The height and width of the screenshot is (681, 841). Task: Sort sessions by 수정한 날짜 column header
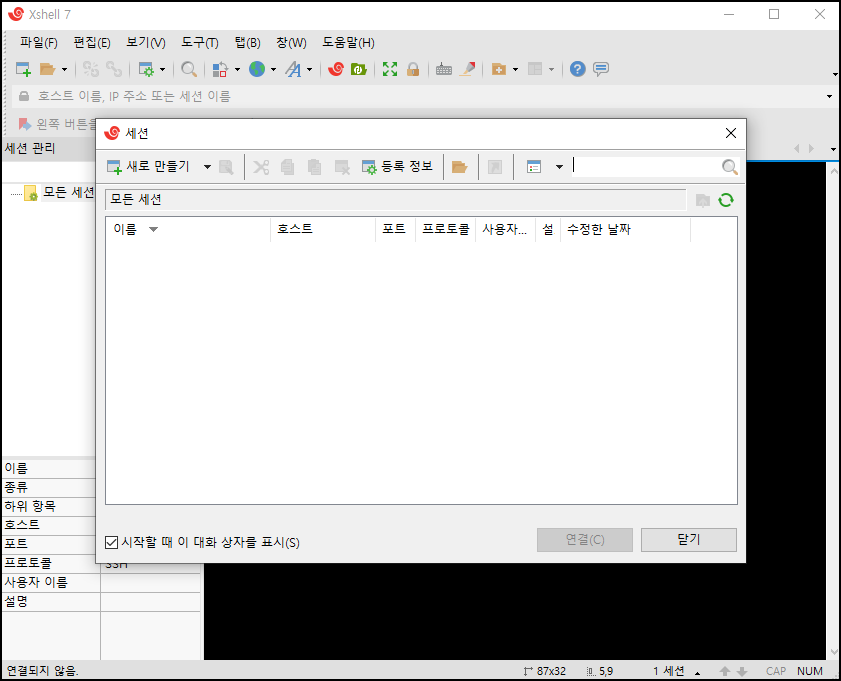click(625, 230)
